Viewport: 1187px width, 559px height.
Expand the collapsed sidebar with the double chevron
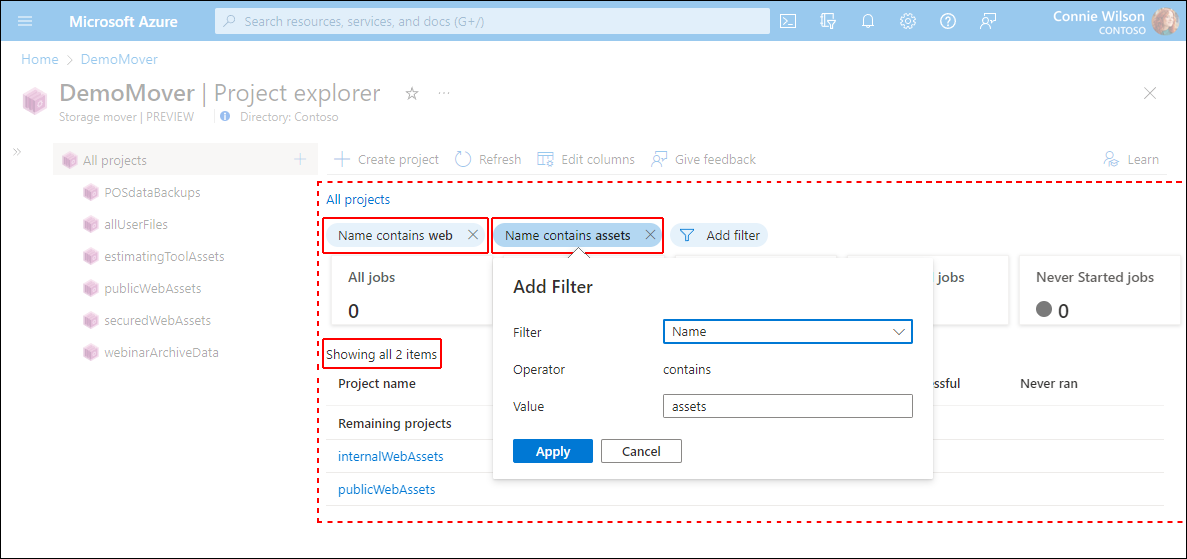coord(17,151)
